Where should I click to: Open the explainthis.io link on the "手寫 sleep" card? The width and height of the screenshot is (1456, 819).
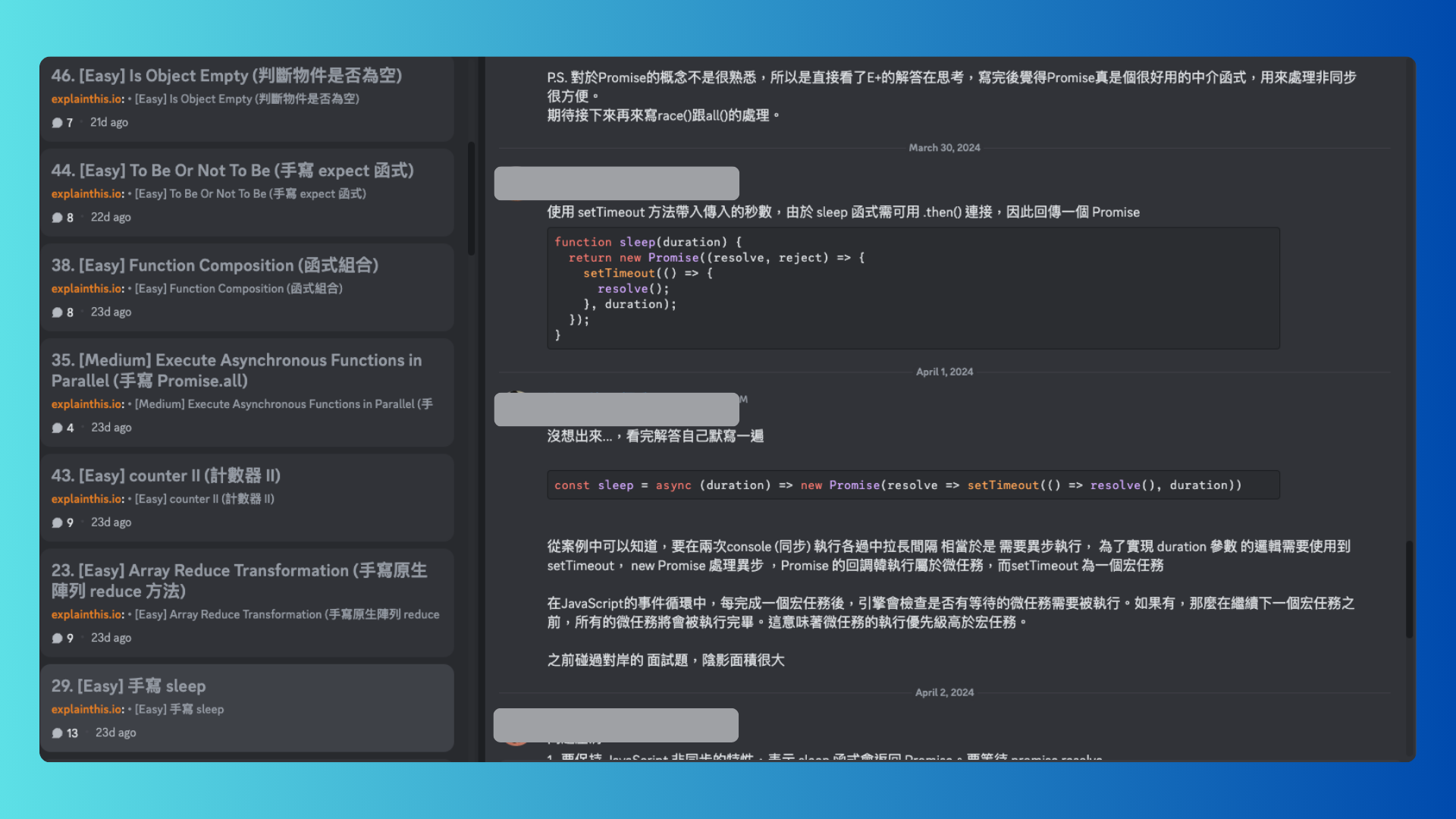point(86,709)
